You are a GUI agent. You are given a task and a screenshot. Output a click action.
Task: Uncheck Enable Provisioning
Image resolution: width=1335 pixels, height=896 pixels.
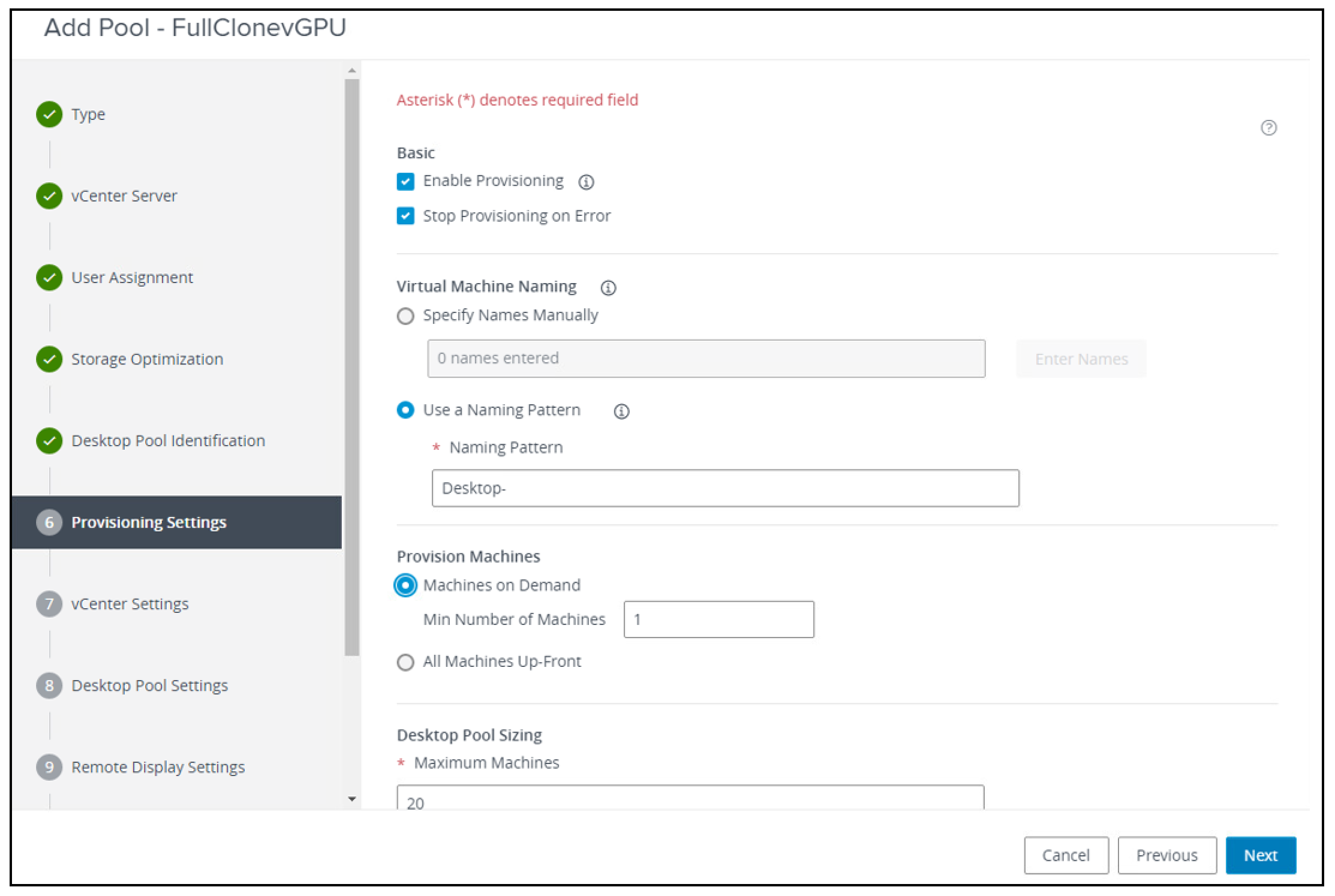click(405, 181)
